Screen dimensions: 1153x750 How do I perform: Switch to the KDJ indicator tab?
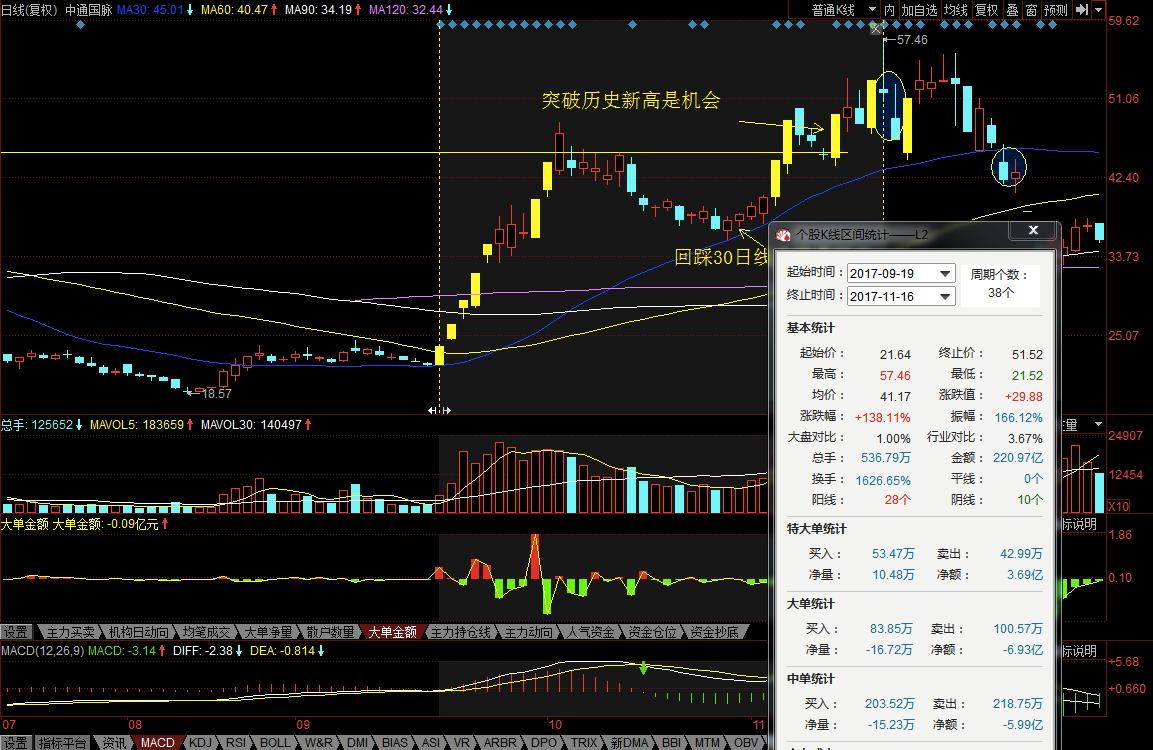[x=201, y=742]
